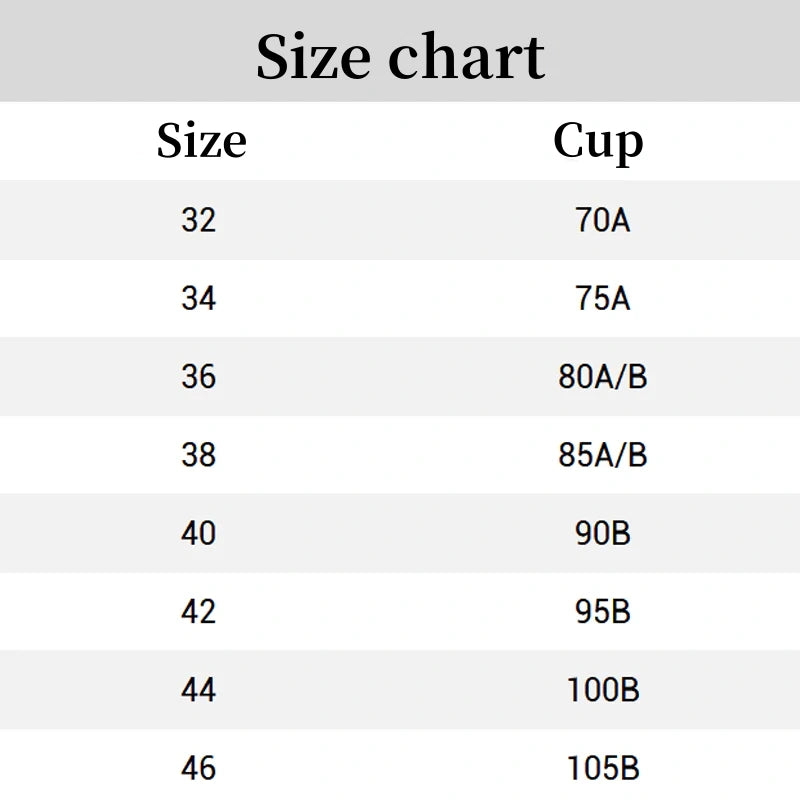Click cup value 70A
The height and width of the screenshot is (800, 800).
[x=603, y=220]
